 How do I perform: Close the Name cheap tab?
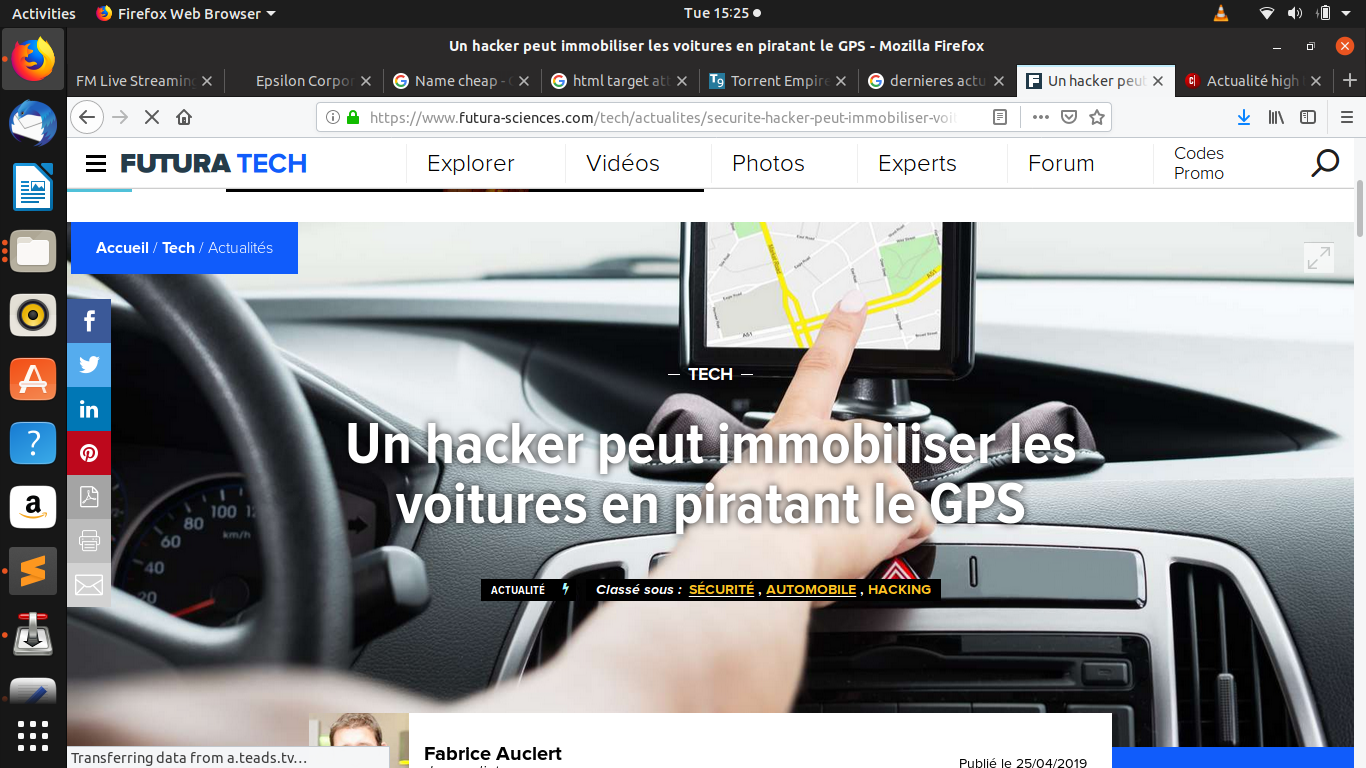pos(524,81)
